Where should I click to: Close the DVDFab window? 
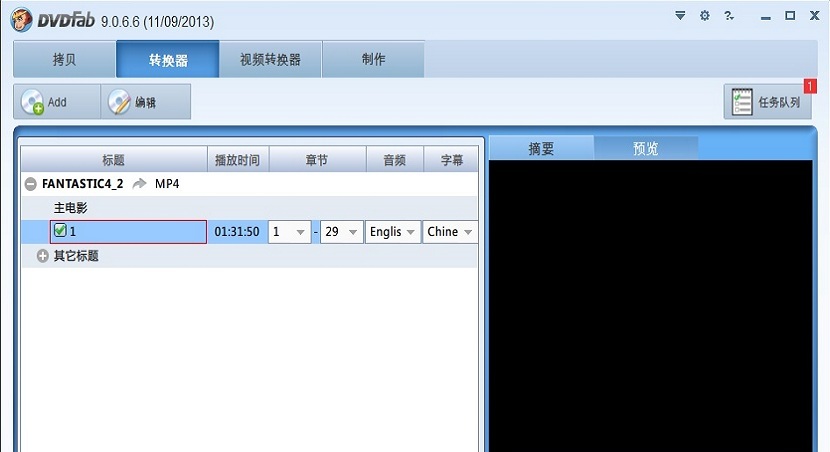coord(815,15)
